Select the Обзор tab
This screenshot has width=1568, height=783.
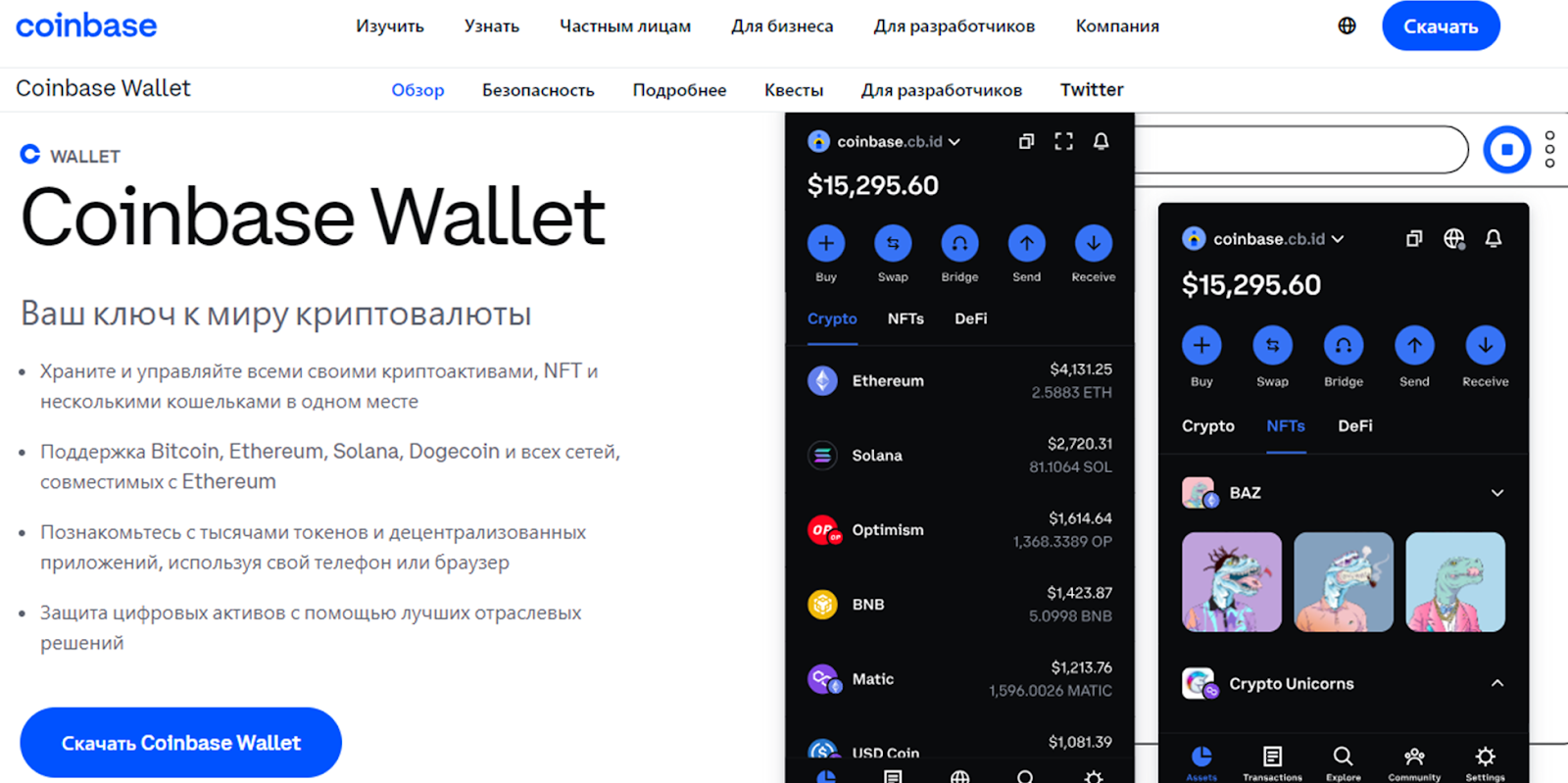point(417,90)
